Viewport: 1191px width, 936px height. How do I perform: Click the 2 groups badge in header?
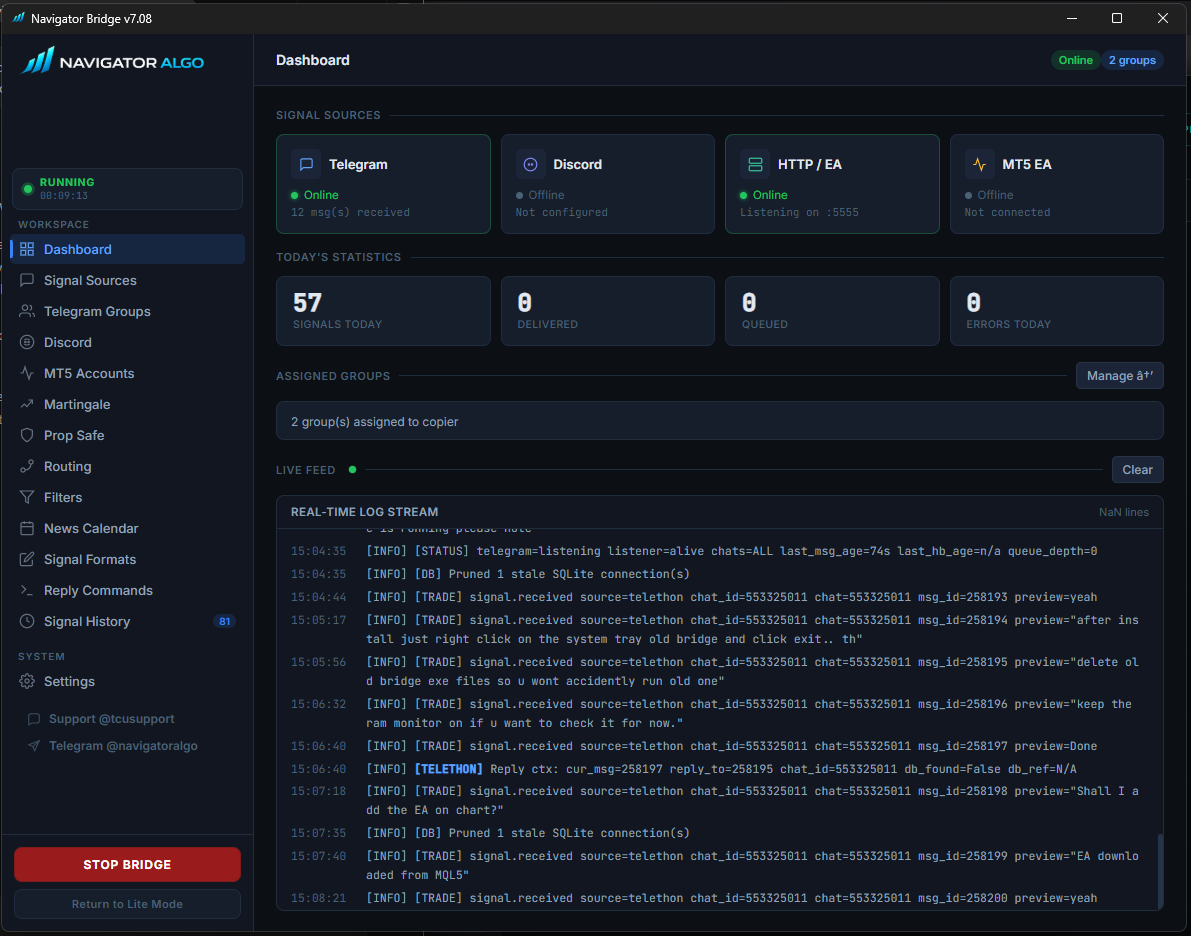click(x=1132, y=60)
